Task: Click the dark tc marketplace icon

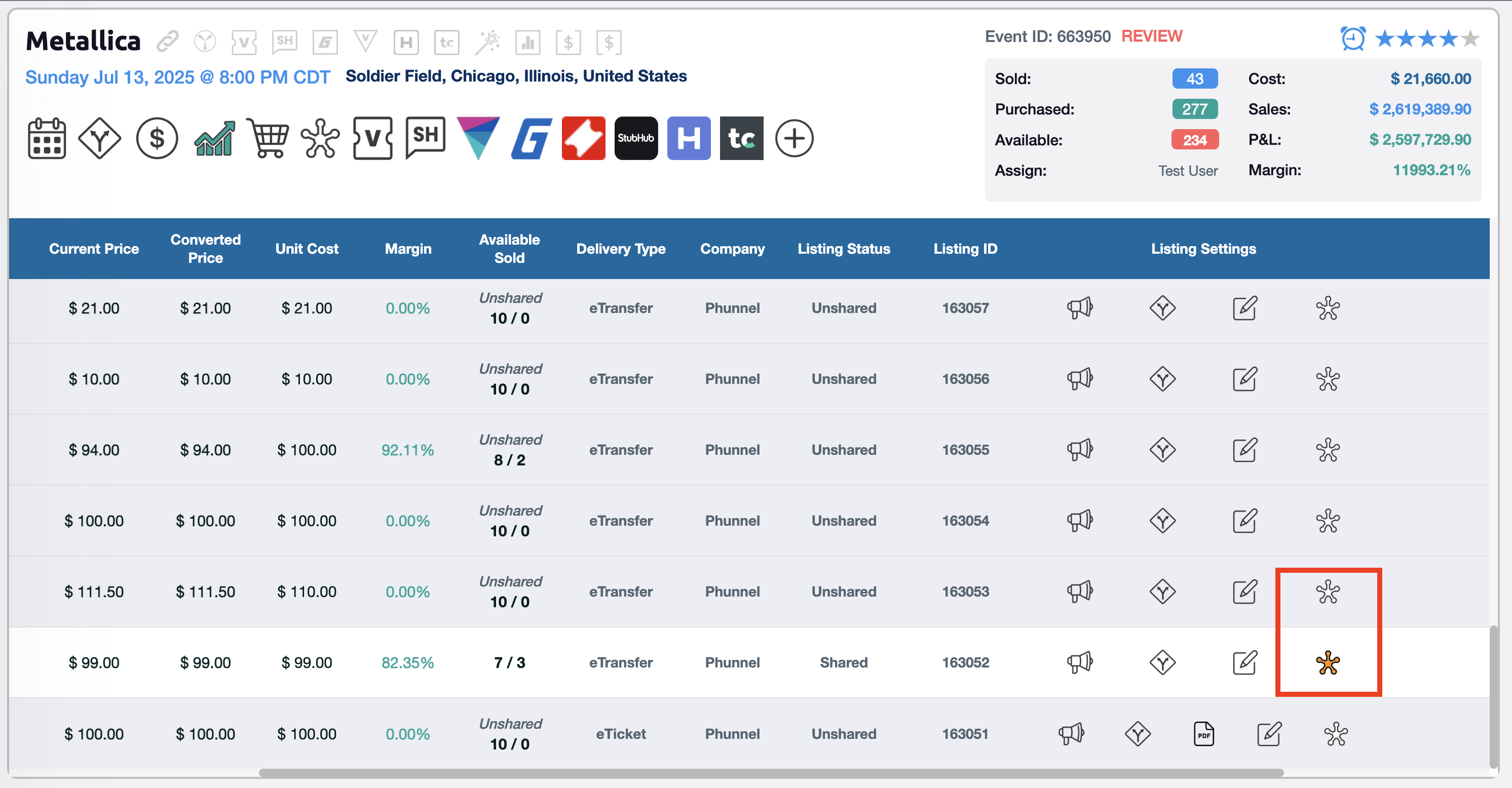Action: (741, 138)
